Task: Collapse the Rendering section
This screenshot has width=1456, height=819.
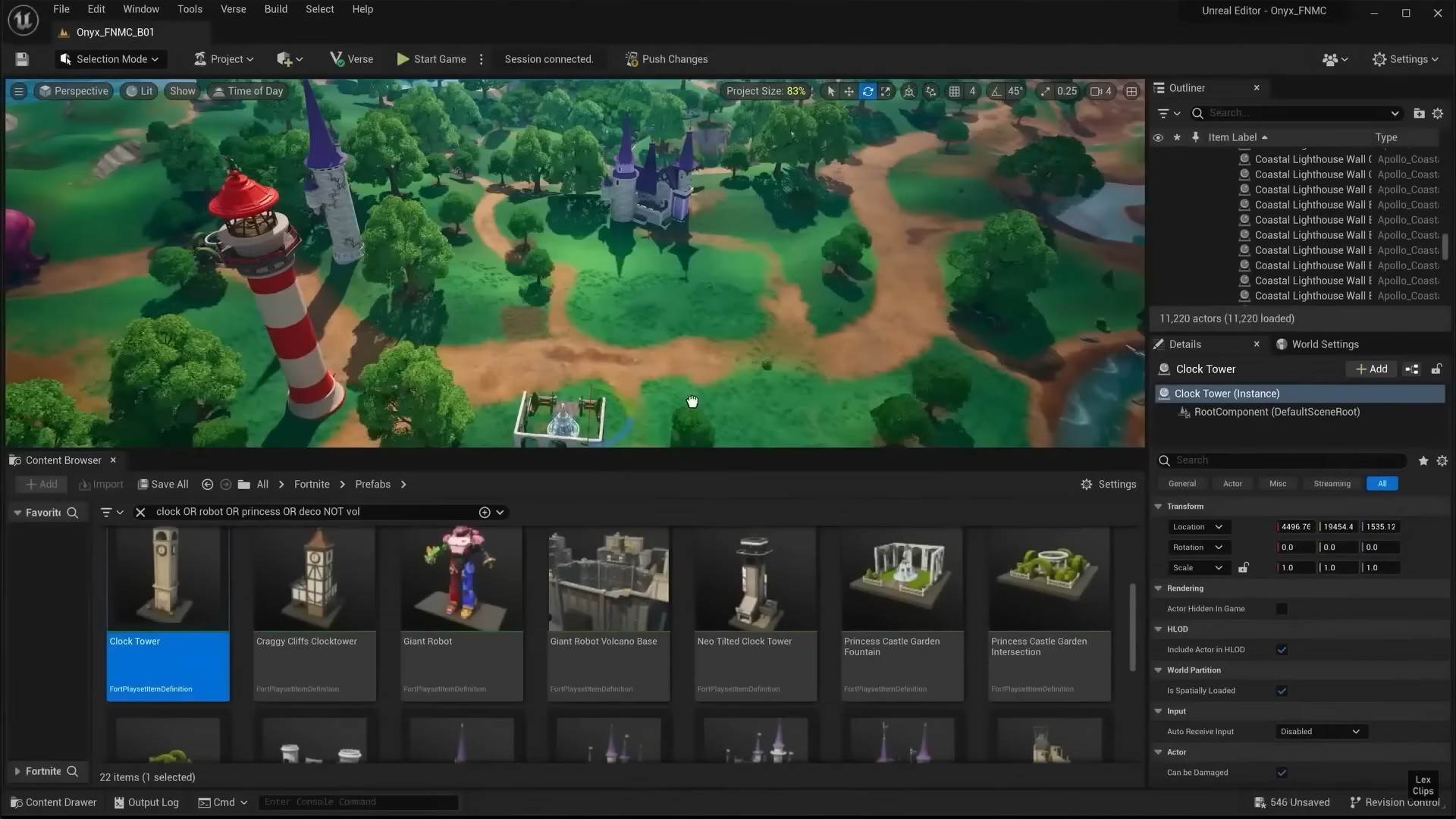Action: pyautogui.click(x=1158, y=588)
